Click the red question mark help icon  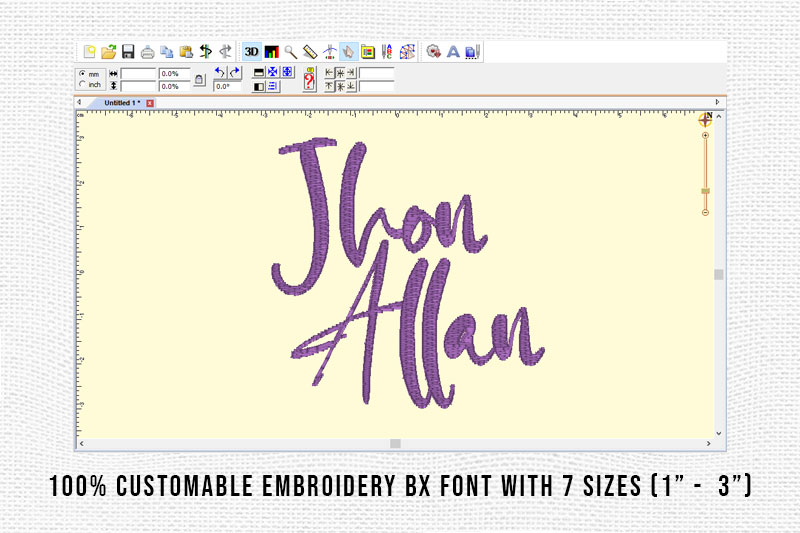[x=309, y=80]
